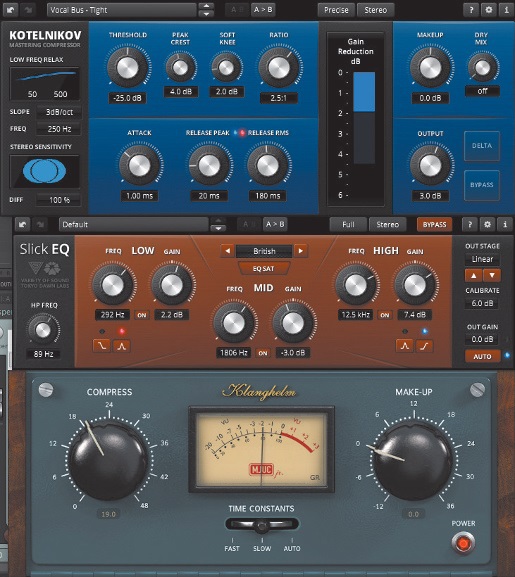515x577 pixels.
Task: Toggle Slick EQ BYPASS button
Action: 434,224
